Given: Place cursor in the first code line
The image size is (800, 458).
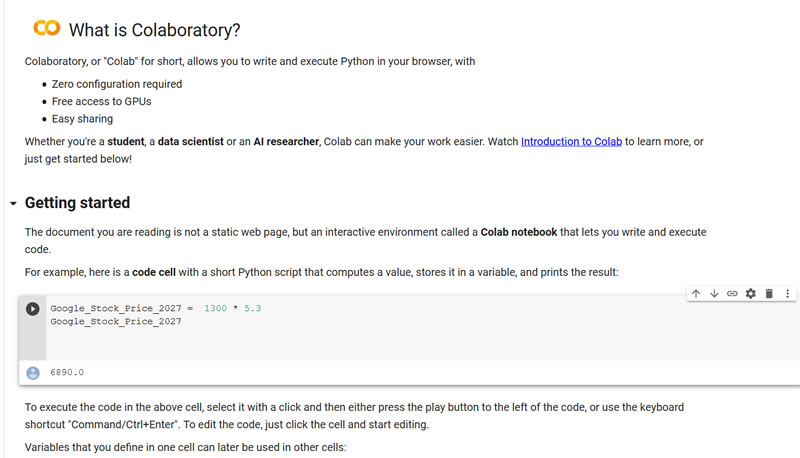Looking at the screenshot, I should click(155, 308).
